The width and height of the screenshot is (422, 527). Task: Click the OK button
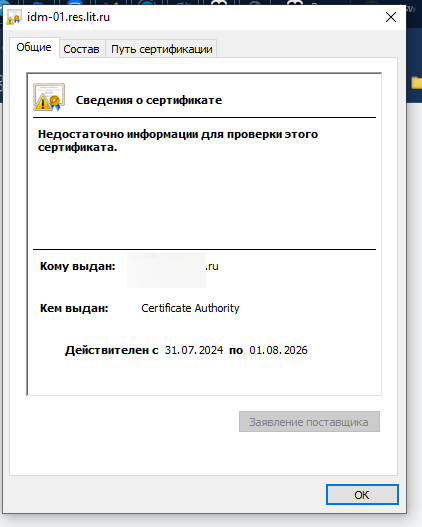click(x=362, y=494)
